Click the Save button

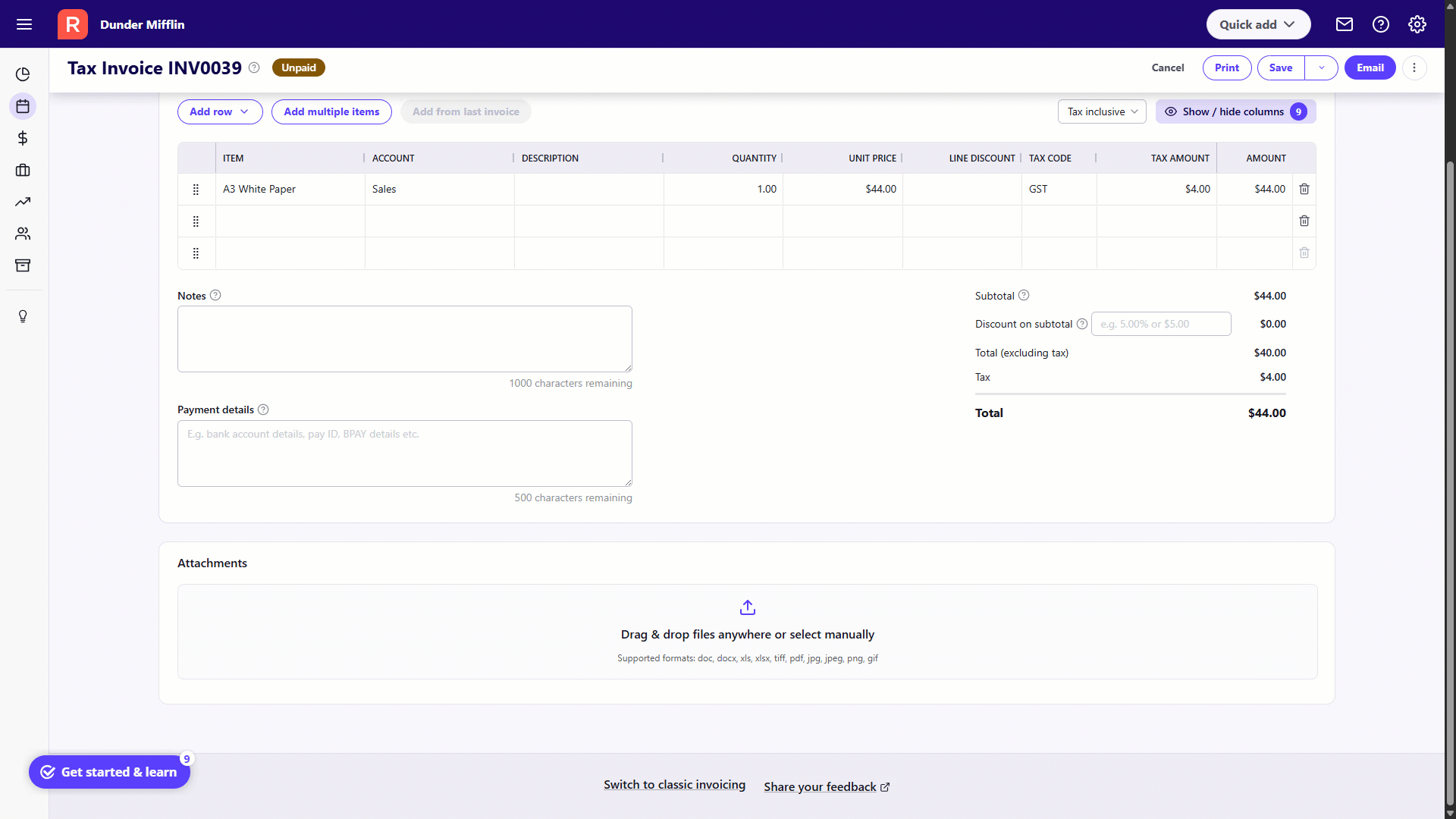1281,67
